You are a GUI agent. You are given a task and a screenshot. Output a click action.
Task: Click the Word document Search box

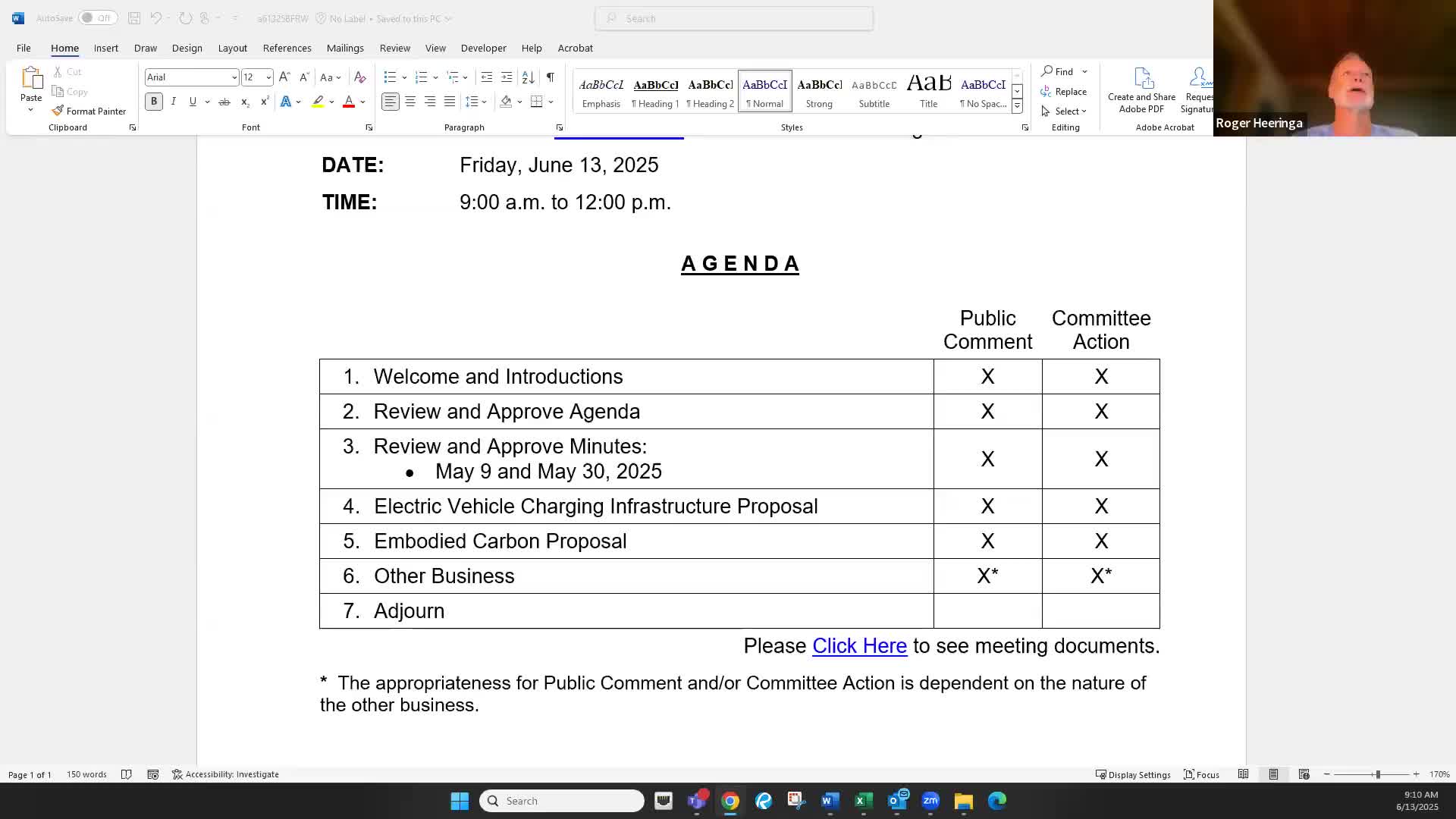point(733,17)
